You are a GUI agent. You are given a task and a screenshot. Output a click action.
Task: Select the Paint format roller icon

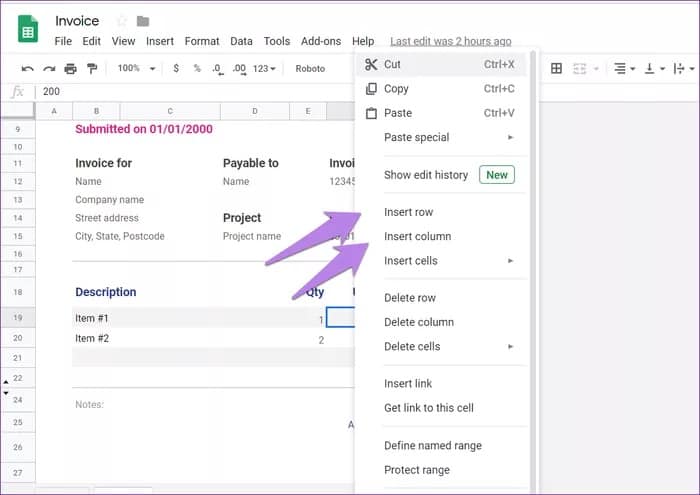tap(92, 69)
